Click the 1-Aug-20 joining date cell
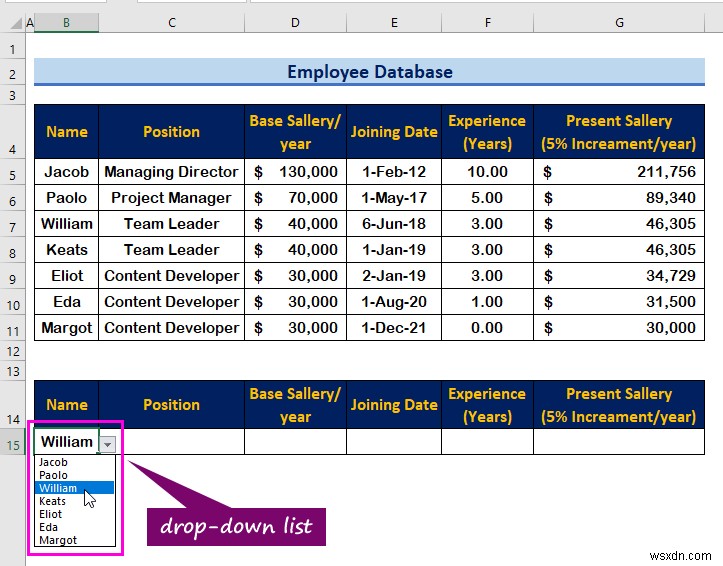The height and width of the screenshot is (566, 723). (x=394, y=301)
